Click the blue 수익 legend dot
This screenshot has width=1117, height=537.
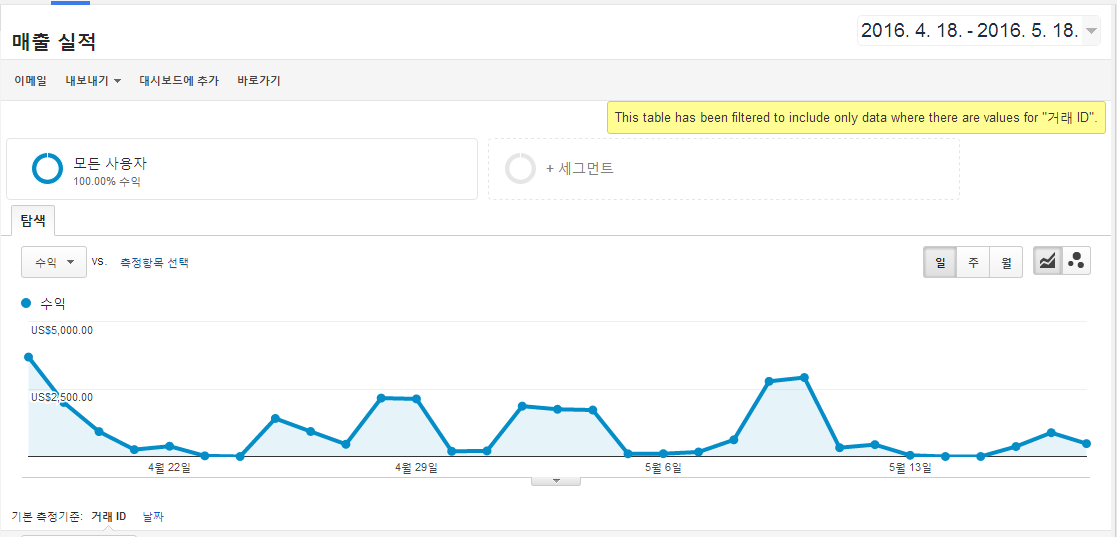[26, 303]
